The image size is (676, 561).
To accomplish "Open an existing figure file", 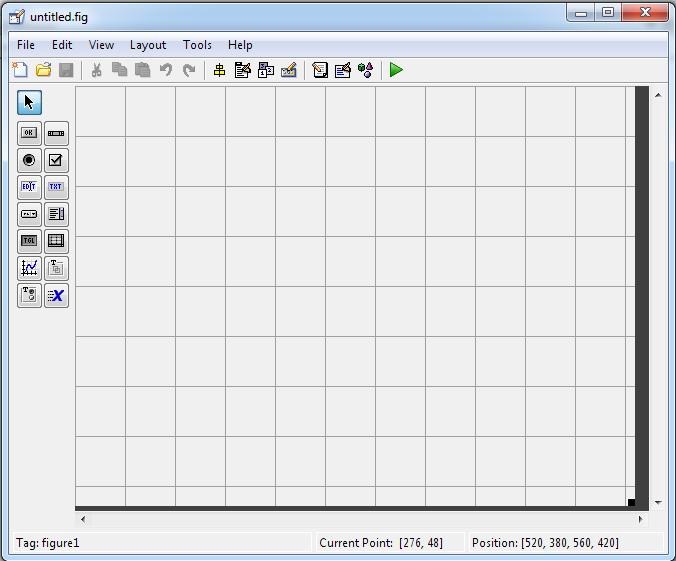I will (x=43, y=70).
